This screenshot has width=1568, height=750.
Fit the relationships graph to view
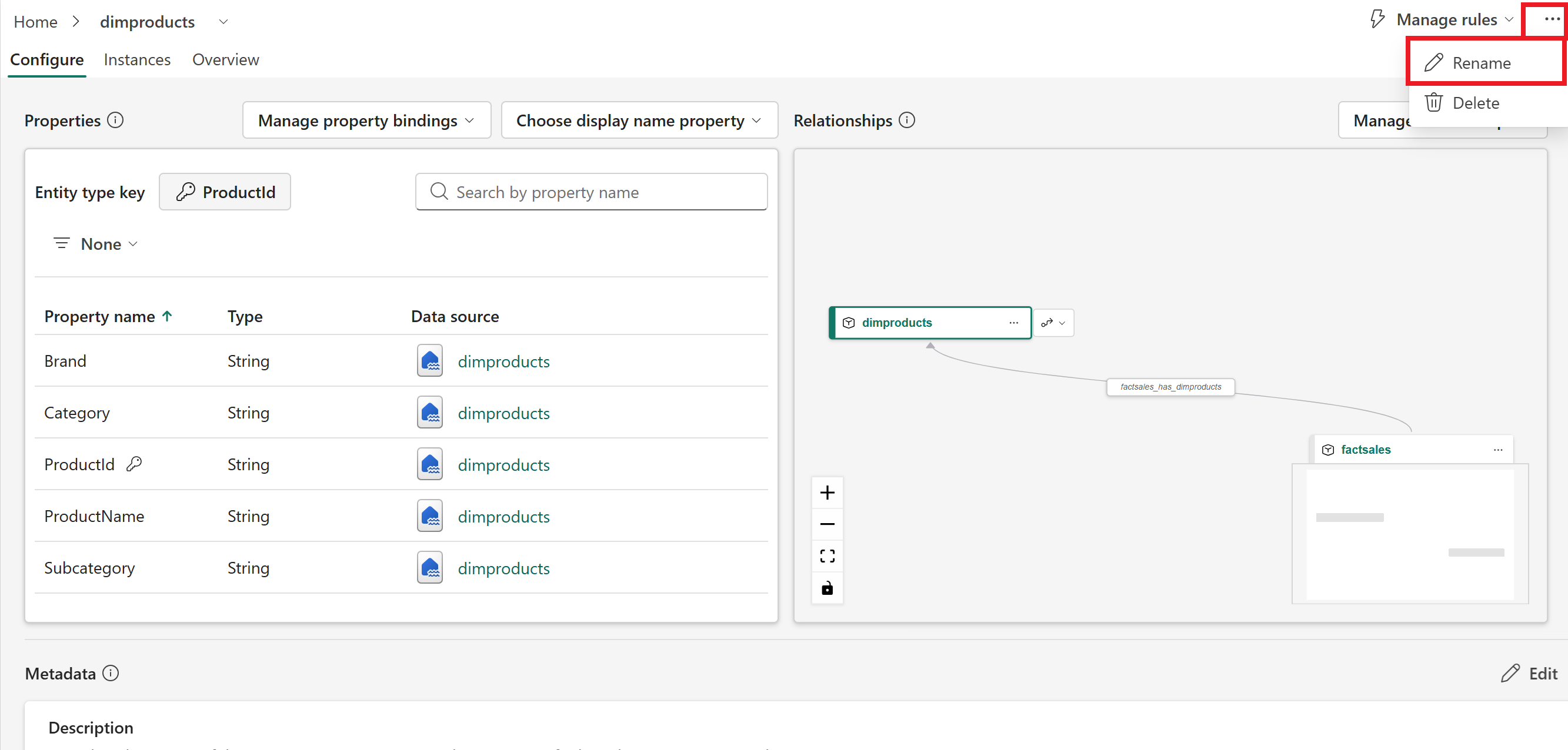[827, 555]
